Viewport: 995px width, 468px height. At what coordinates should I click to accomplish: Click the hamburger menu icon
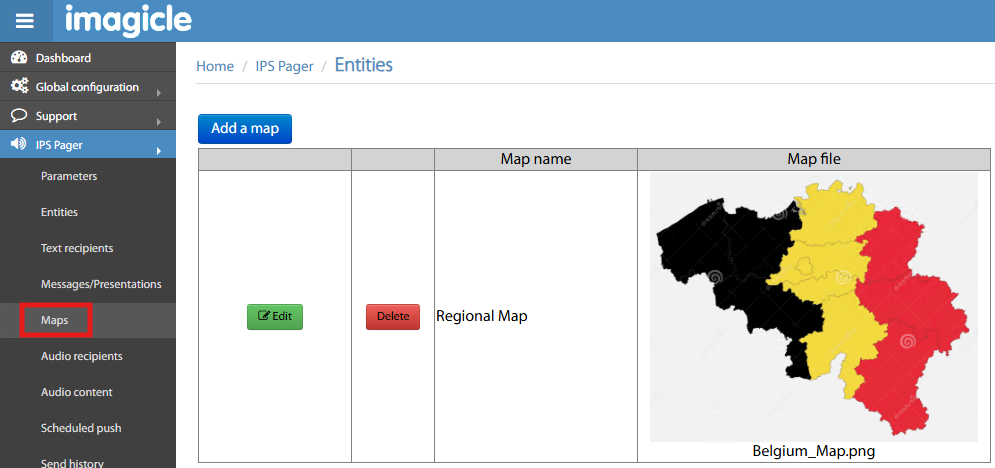pyautogui.click(x=25, y=21)
